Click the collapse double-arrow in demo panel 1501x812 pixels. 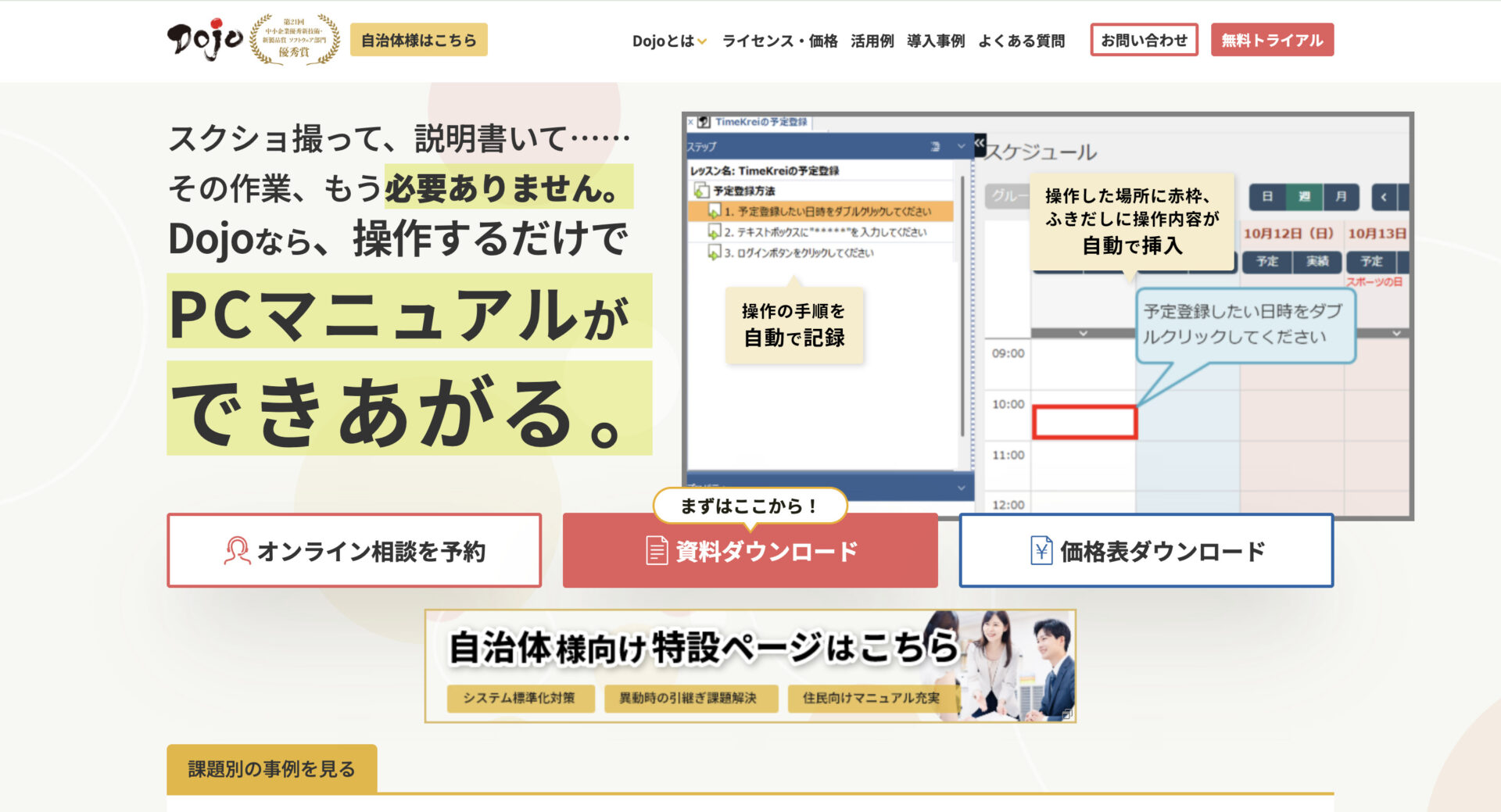pos(980,142)
